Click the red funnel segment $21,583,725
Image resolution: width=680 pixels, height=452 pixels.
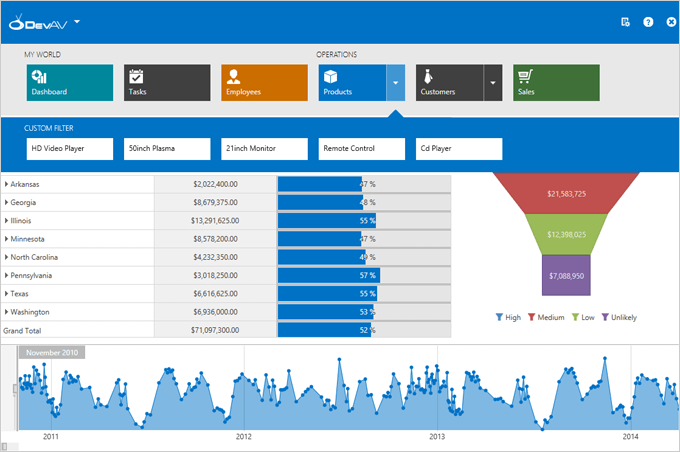click(x=566, y=193)
